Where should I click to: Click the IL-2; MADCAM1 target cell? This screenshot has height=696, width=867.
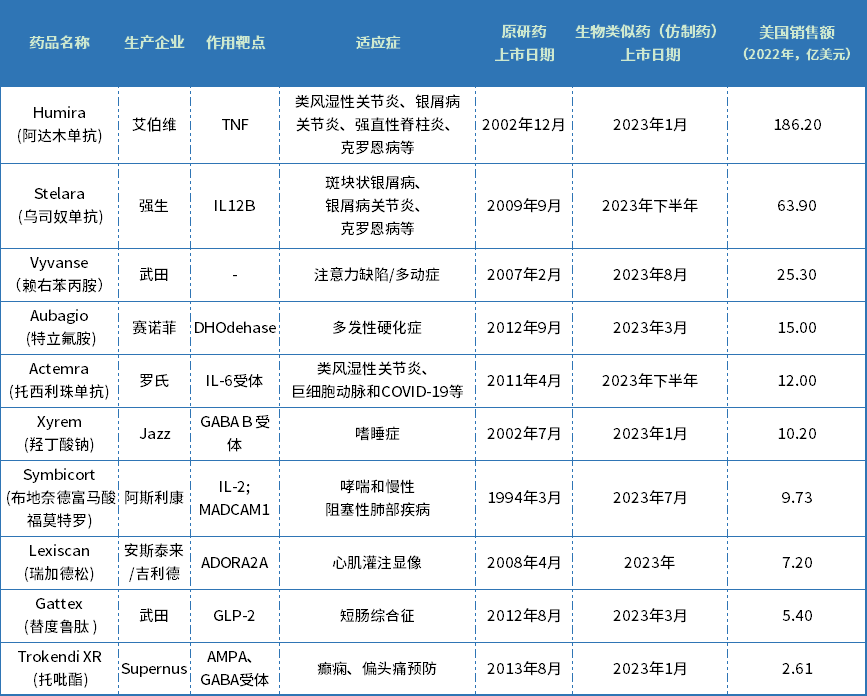[x=234, y=498]
